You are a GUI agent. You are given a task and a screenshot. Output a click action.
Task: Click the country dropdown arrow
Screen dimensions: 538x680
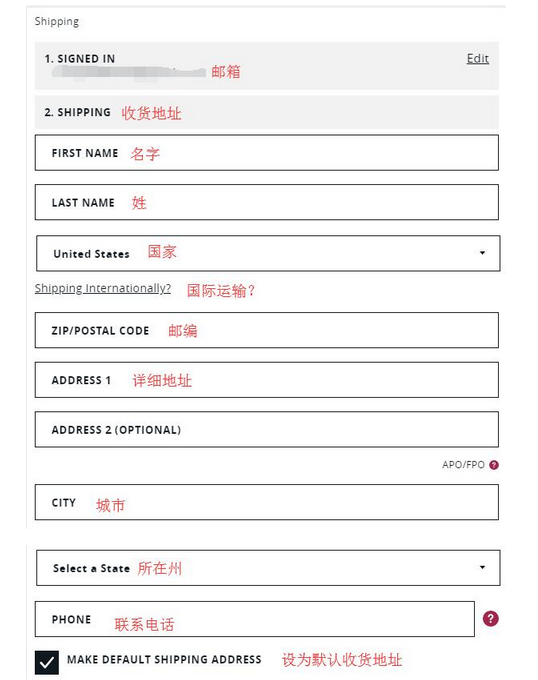pos(482,253)
